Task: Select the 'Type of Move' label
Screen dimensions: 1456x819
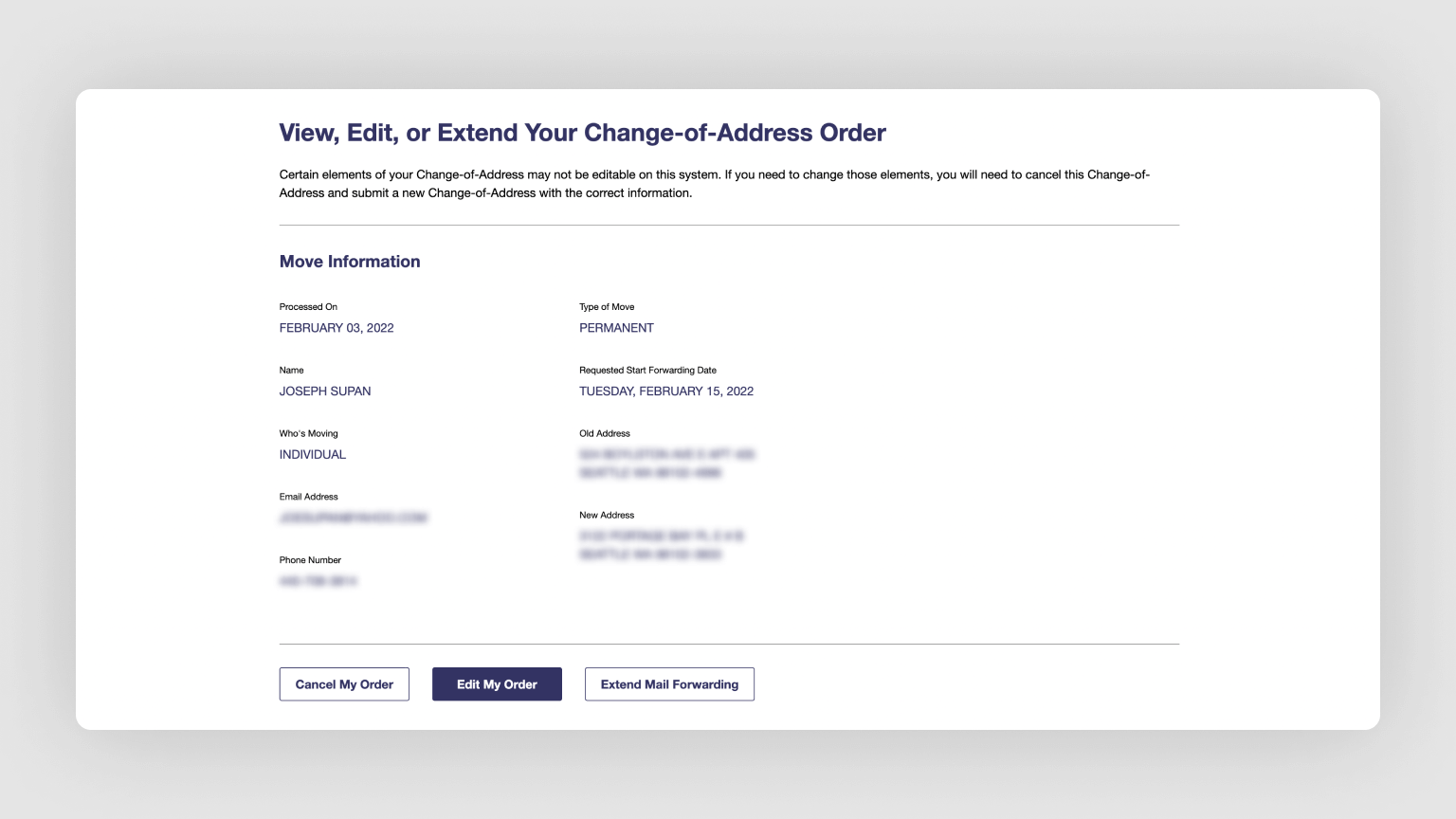Action: [x=608, y=306]
